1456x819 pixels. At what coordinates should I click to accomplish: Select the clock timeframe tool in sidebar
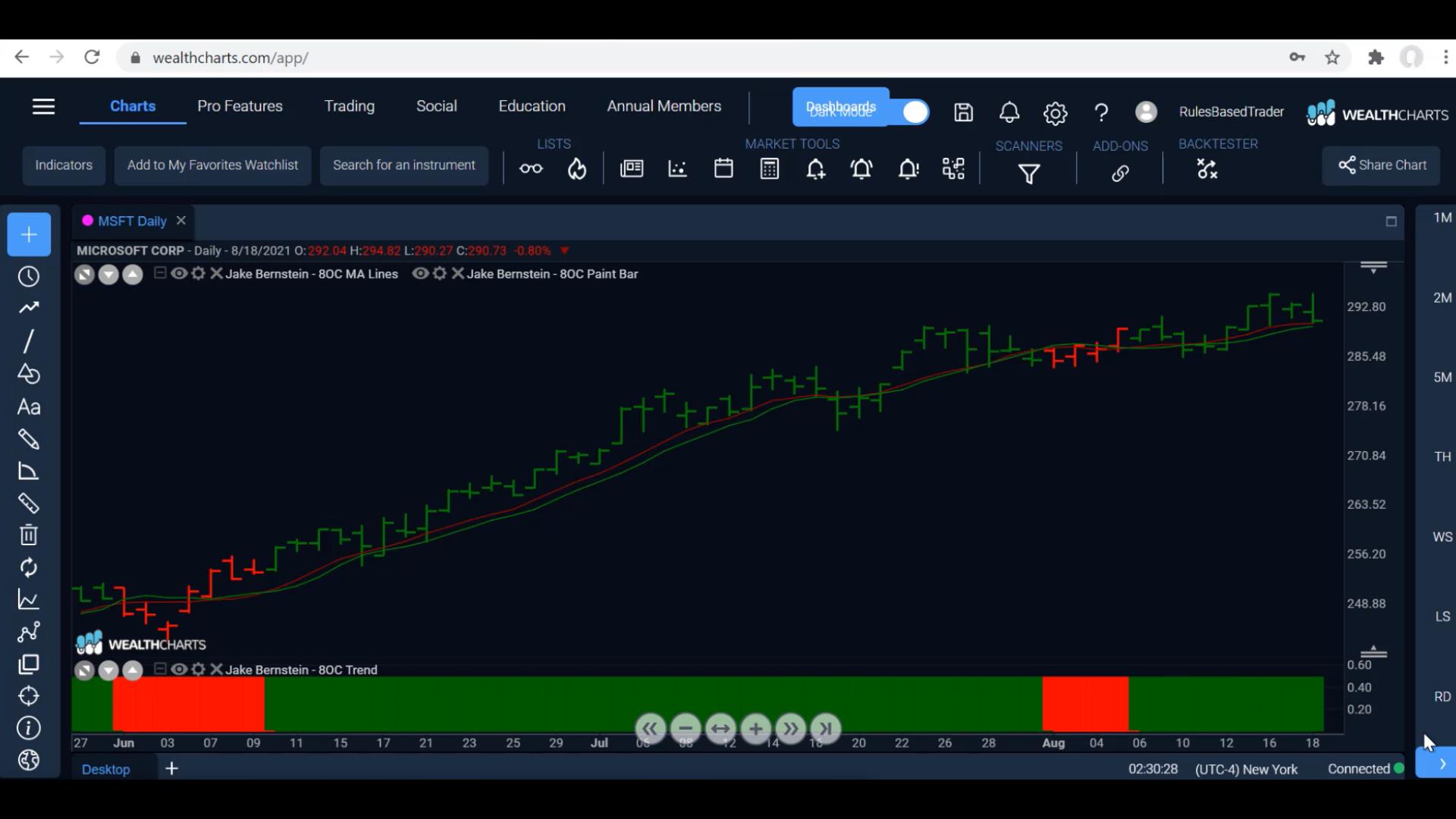pos(29,277)
